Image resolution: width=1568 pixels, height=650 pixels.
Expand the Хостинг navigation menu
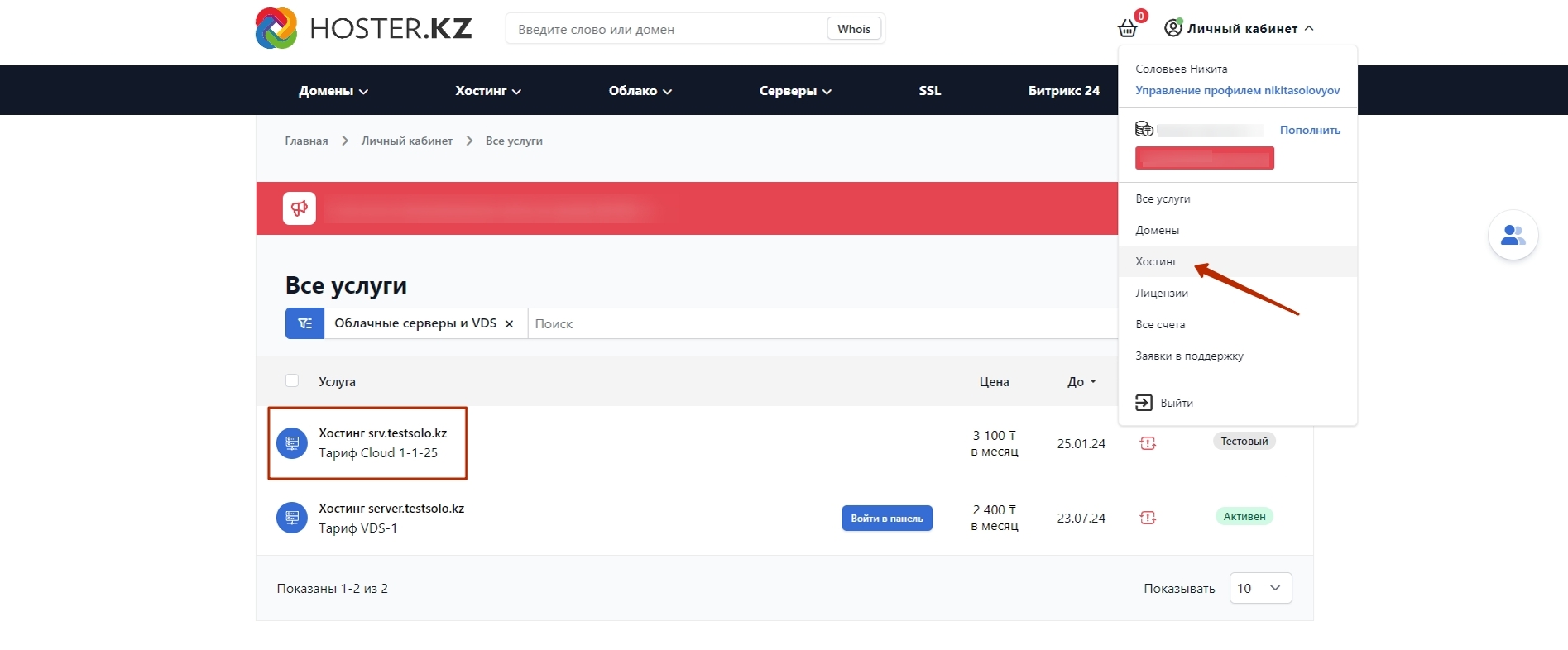click(x=488, y=91)
